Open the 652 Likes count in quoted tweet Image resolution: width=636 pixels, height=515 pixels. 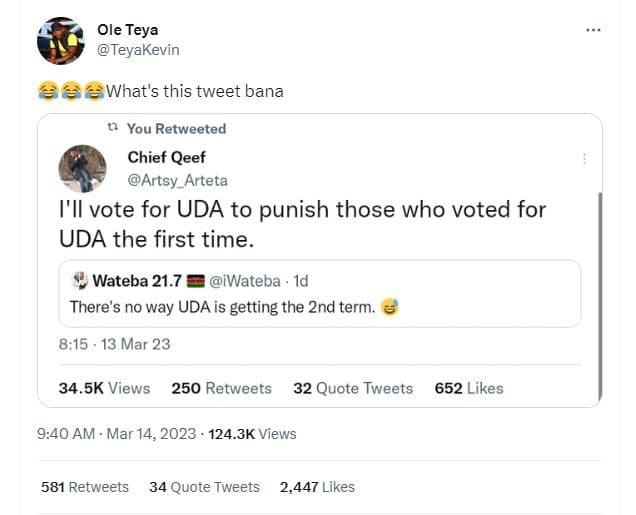tap(469, 388)
